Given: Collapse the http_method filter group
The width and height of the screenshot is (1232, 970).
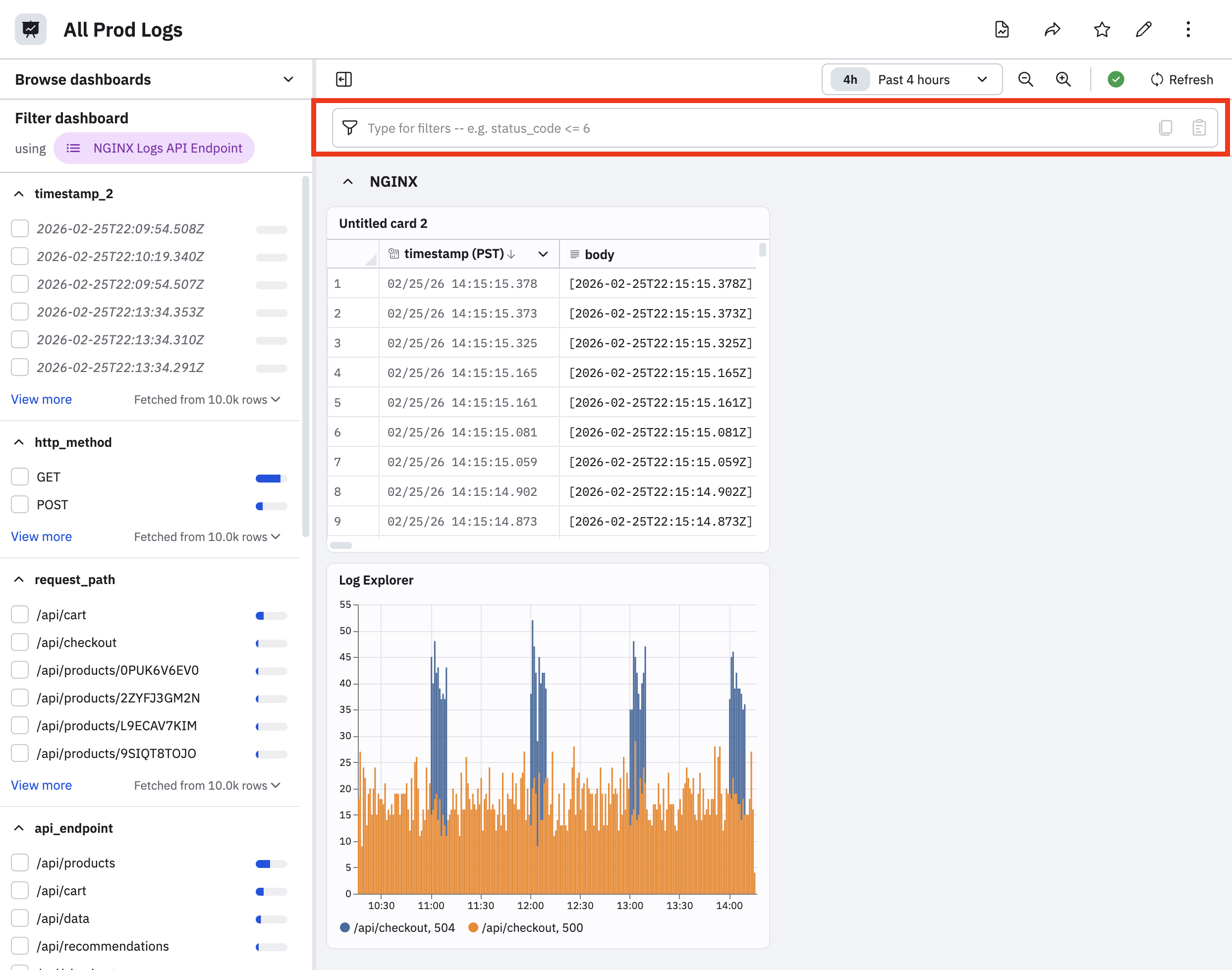Looking at the screenshot, I should tap(19, 442).
